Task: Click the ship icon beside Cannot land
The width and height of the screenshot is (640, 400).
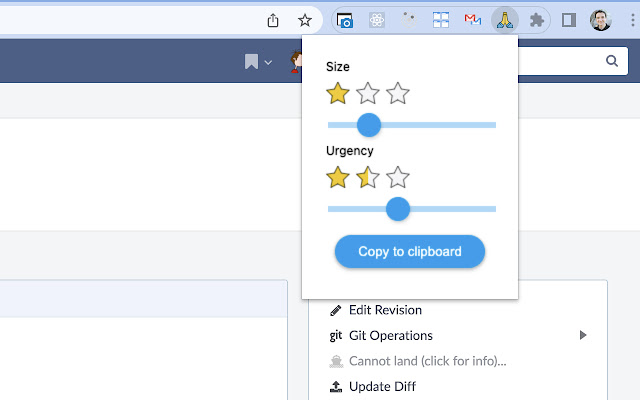Action: tap(336, 361)
